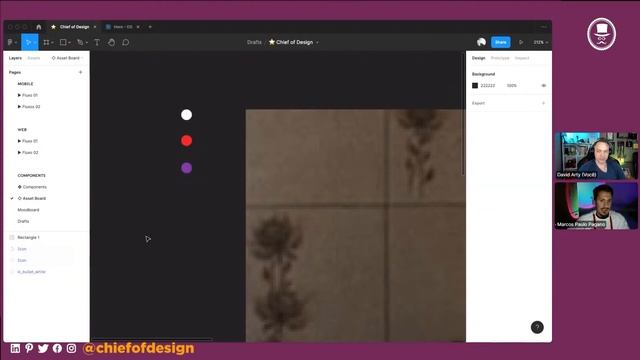Open the Moodboard page
Image resolution: width=640 pixels, height=360 pixels.
click(28, 210)
